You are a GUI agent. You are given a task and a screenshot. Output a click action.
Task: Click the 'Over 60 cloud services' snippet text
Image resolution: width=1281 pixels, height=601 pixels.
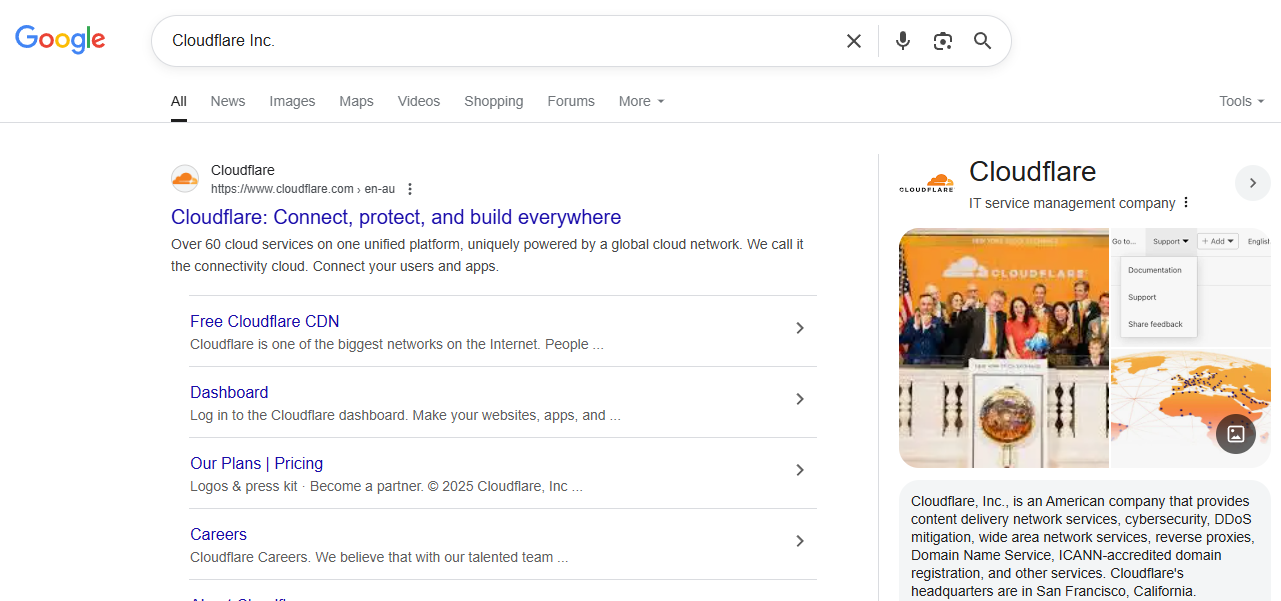click(x=487, y=255)
